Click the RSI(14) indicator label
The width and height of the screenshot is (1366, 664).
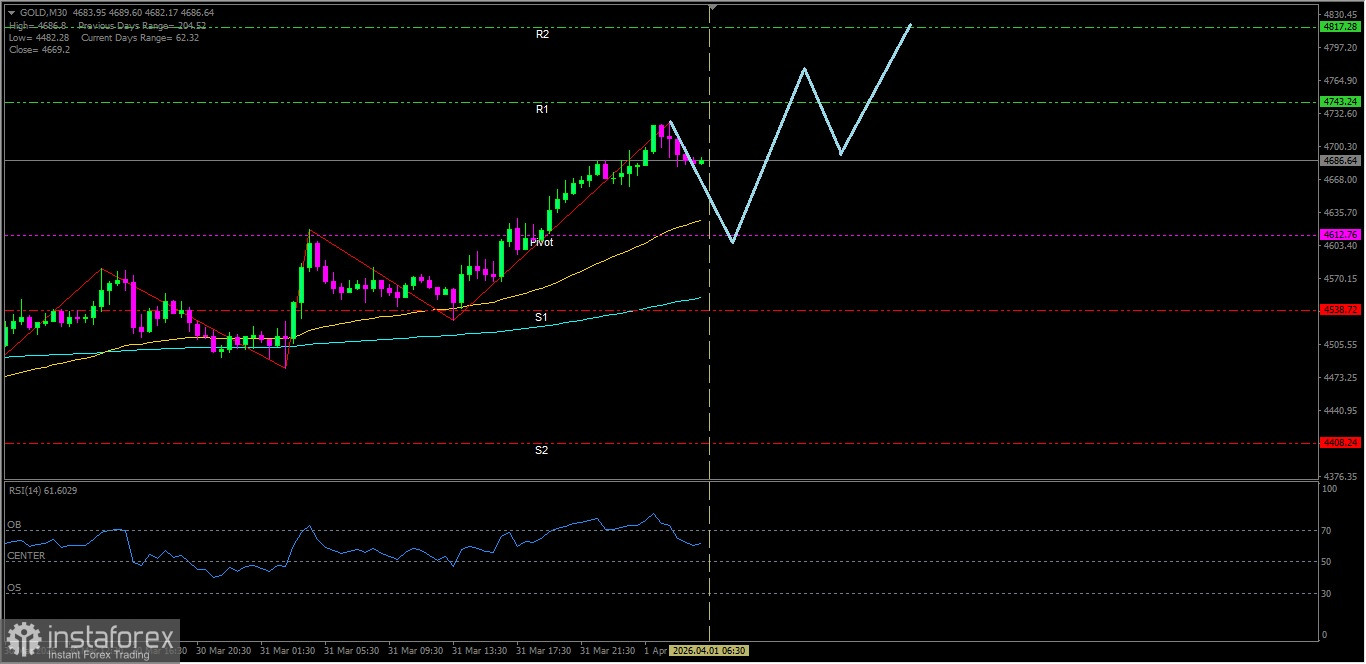click(42, 490)
